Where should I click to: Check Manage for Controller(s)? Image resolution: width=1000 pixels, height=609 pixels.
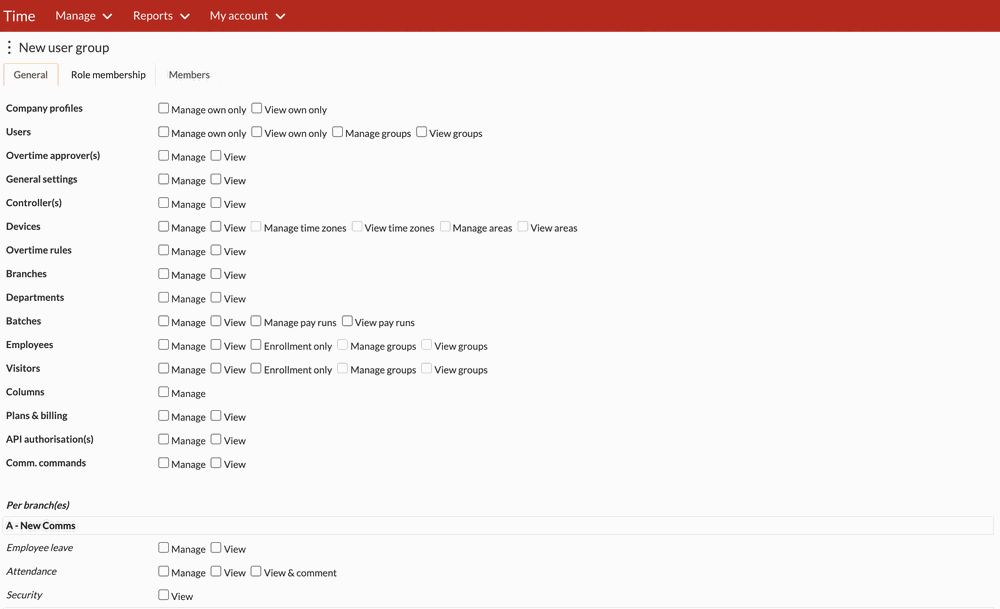tap(164, 203)
